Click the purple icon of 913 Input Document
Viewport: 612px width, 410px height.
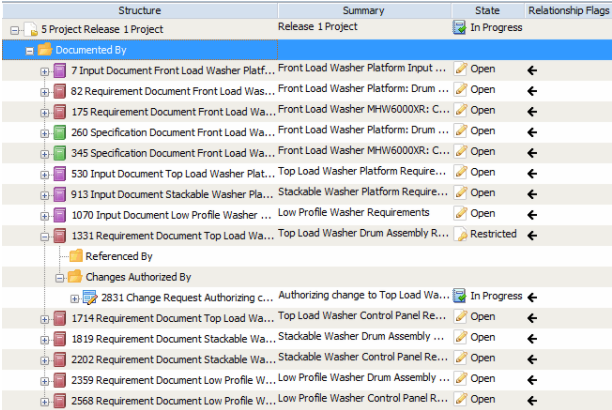pos(60,194)
